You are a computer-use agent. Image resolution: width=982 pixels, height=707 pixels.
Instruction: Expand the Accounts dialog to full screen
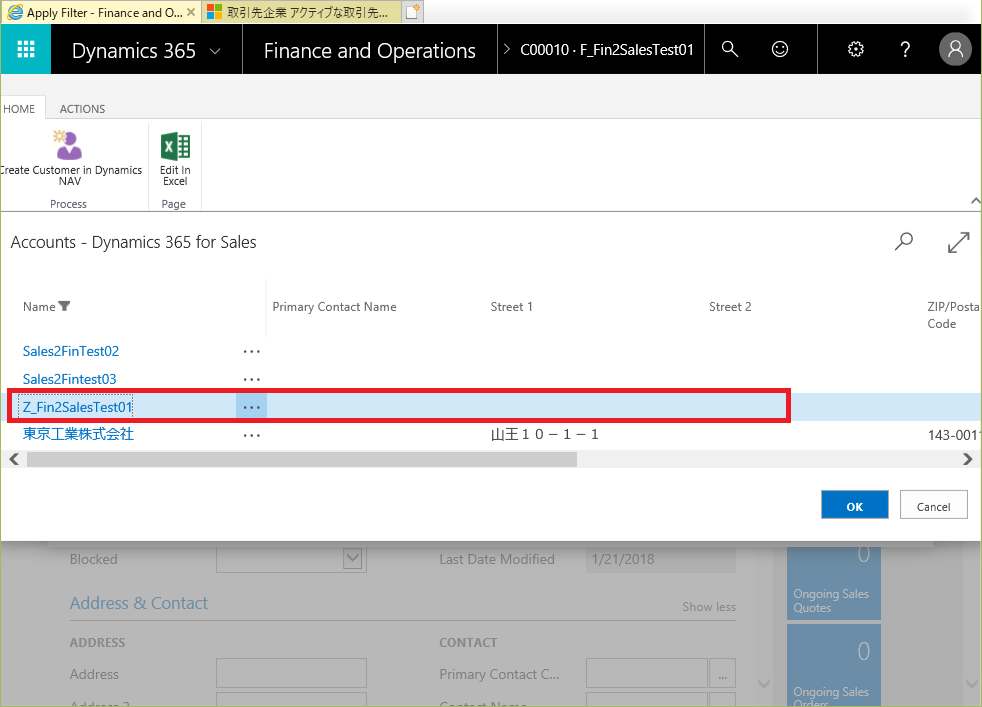(958, 242)
